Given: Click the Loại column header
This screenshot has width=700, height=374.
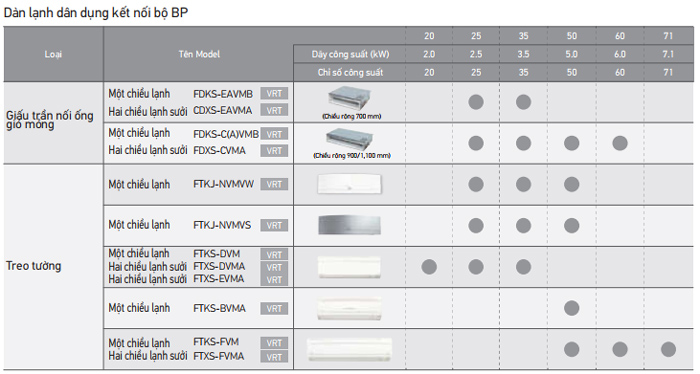Looking at the screenshot, I should [x=53, y=54].
